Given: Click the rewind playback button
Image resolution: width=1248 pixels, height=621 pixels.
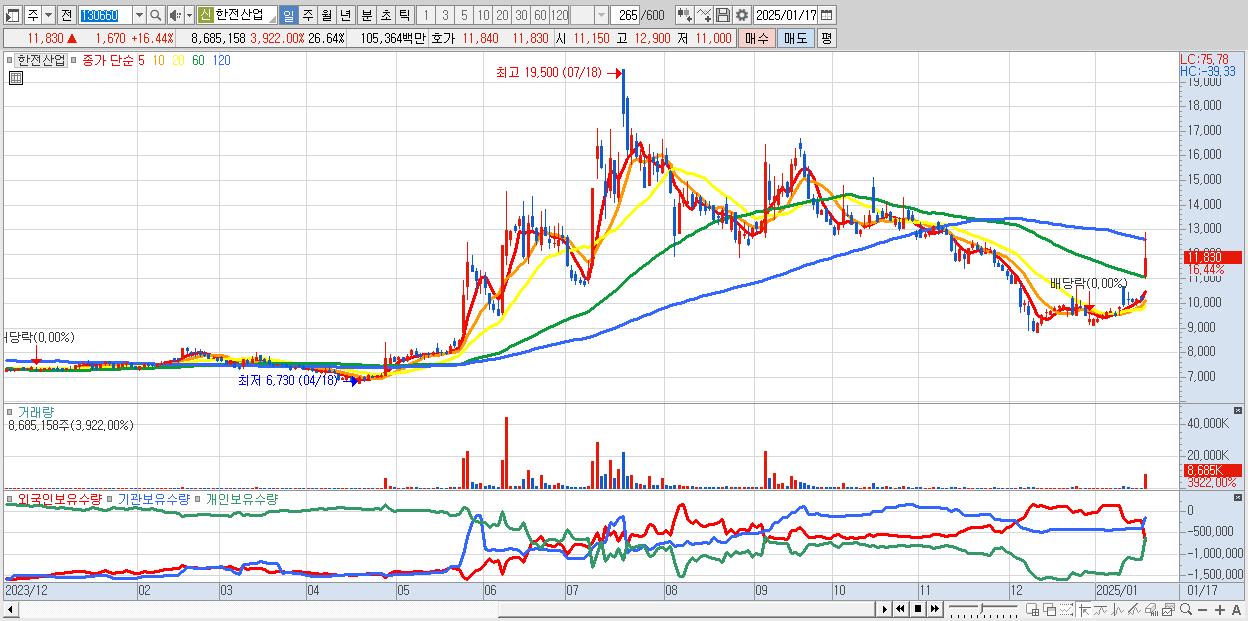Looking at the screenshot, I should 900,609.
